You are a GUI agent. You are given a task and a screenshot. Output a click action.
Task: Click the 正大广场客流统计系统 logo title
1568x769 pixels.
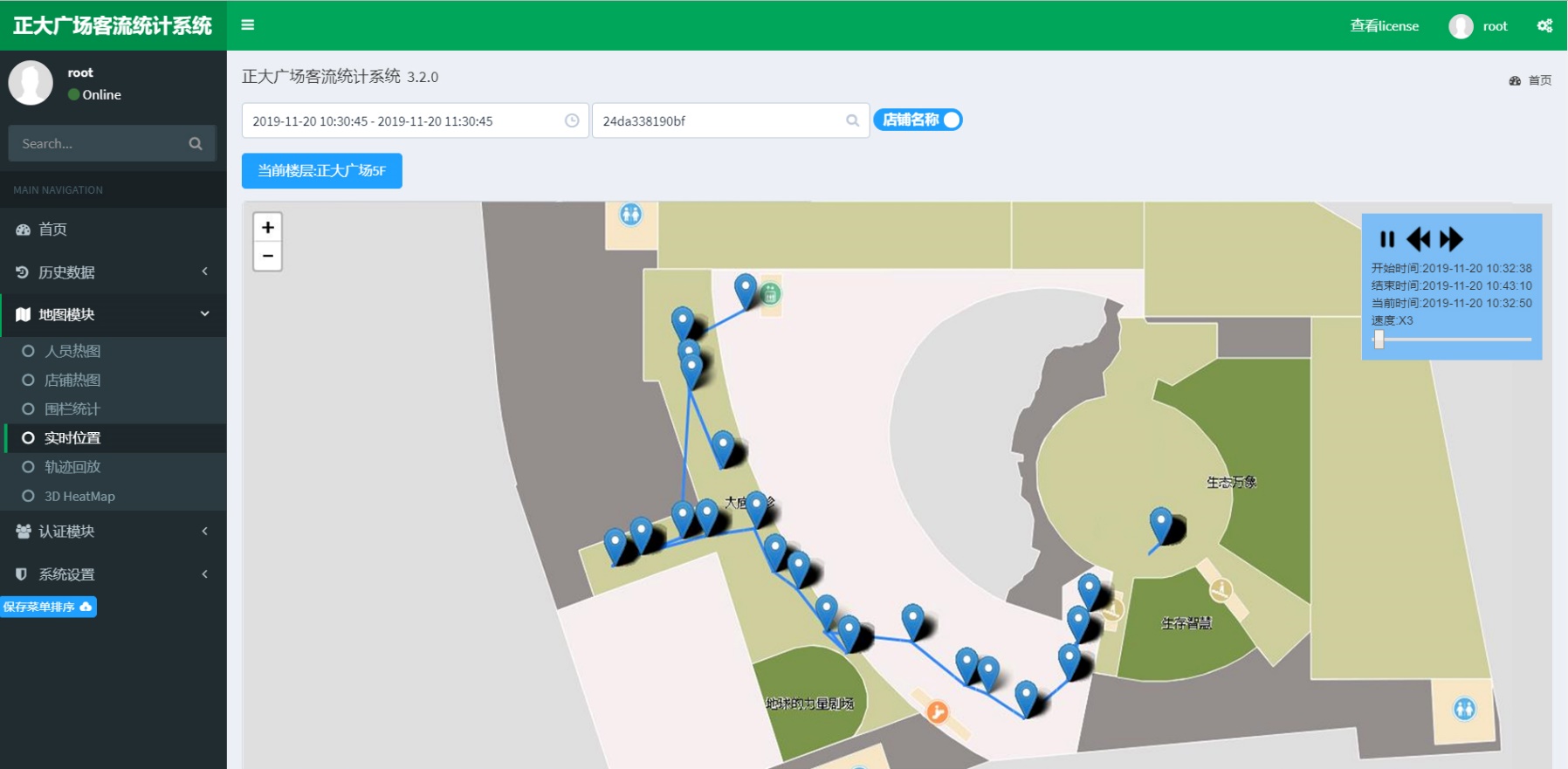pyautogui.click(x=113, y=25)
